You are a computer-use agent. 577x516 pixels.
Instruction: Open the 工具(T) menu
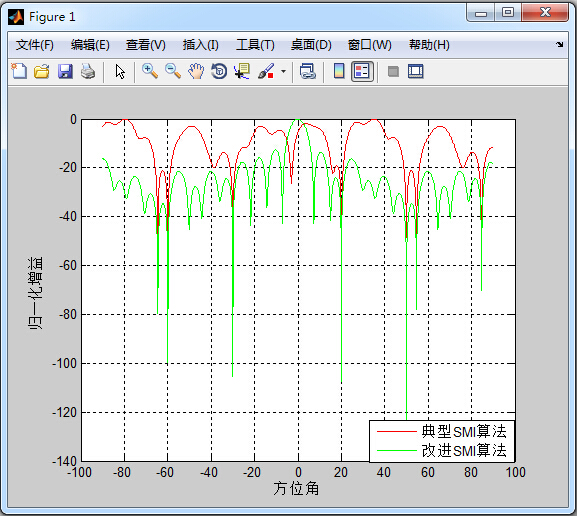point(255,45)
